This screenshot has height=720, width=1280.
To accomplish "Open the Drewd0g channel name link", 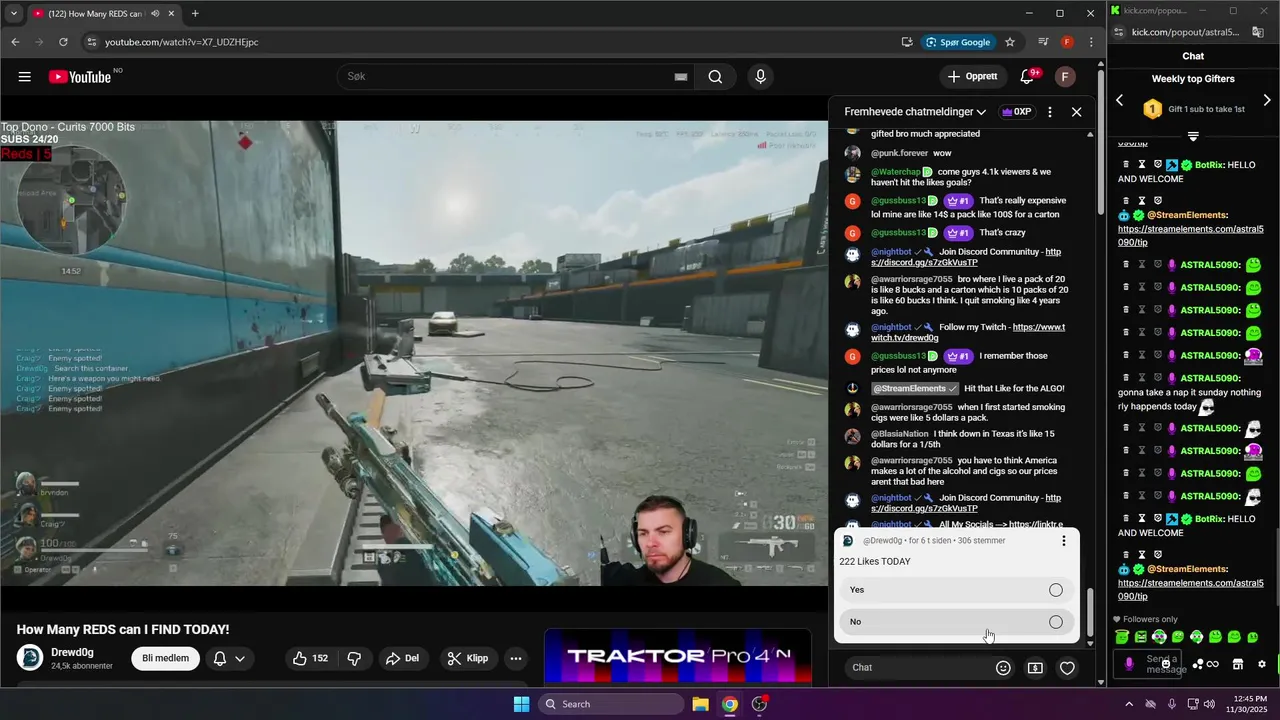I will coord(72,652).
